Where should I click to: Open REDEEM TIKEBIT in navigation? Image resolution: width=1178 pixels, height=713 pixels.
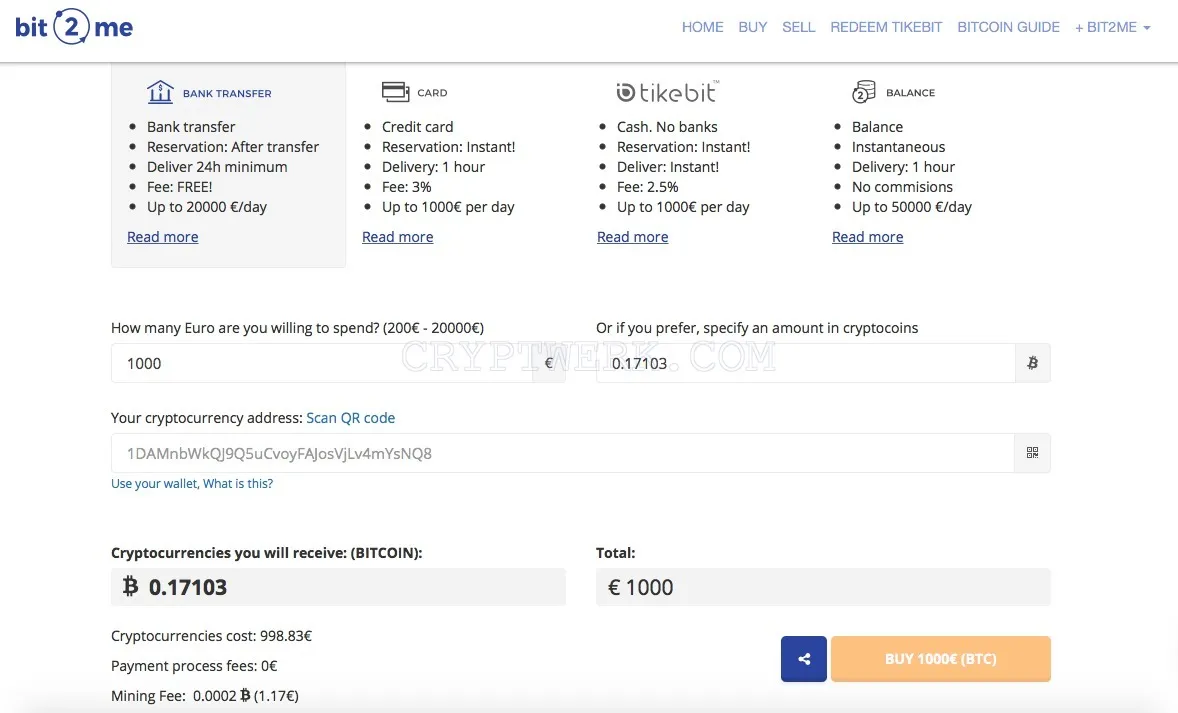886,27
